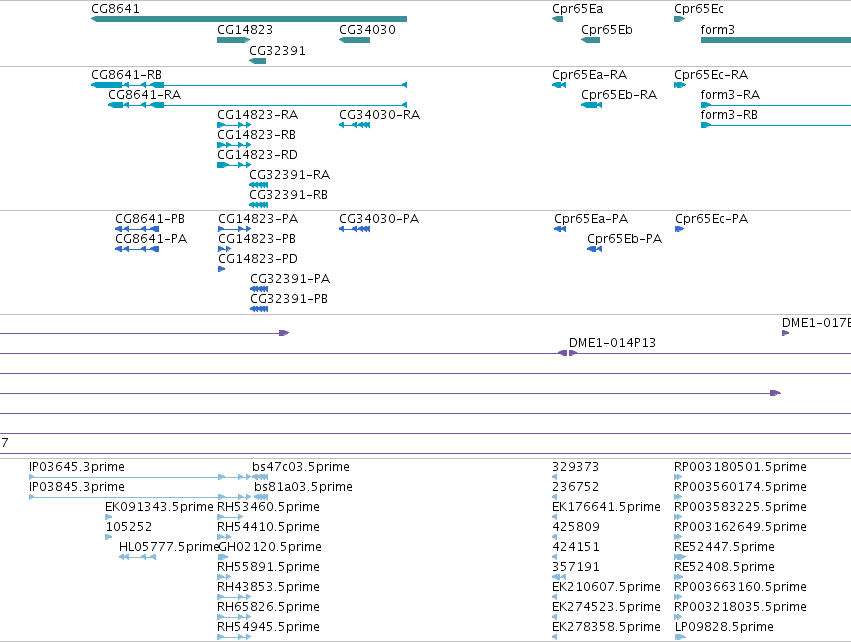Select EST bs81a03.5prime
Screen dimensions: 851x642
(261, 497)
